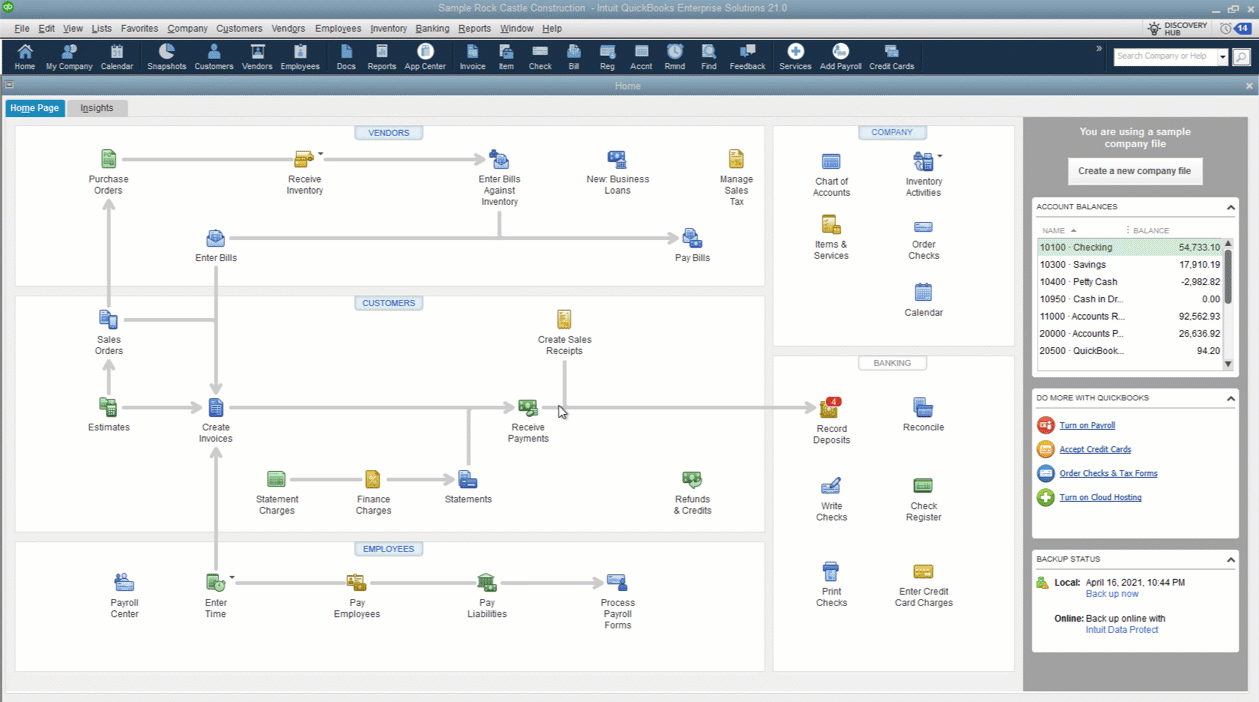Click the Accept Credit Cards link
Viewport: 1259px width, 702px height.
tap(1095, 450)
